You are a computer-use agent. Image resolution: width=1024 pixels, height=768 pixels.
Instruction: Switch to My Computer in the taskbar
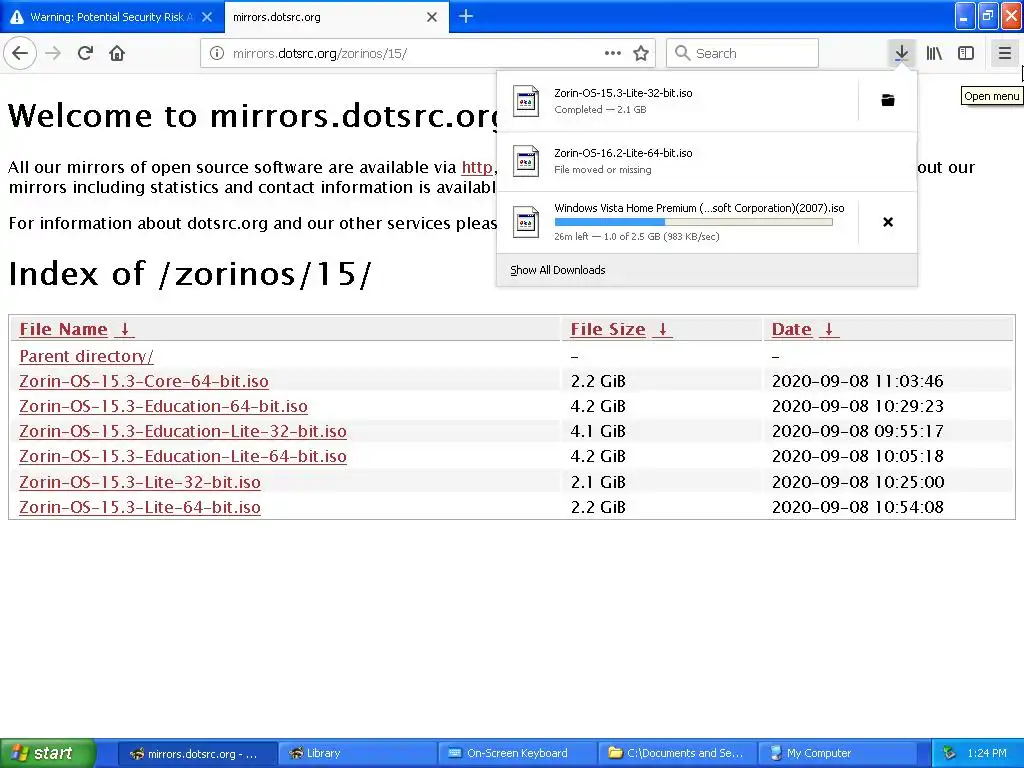coord(837,753)
